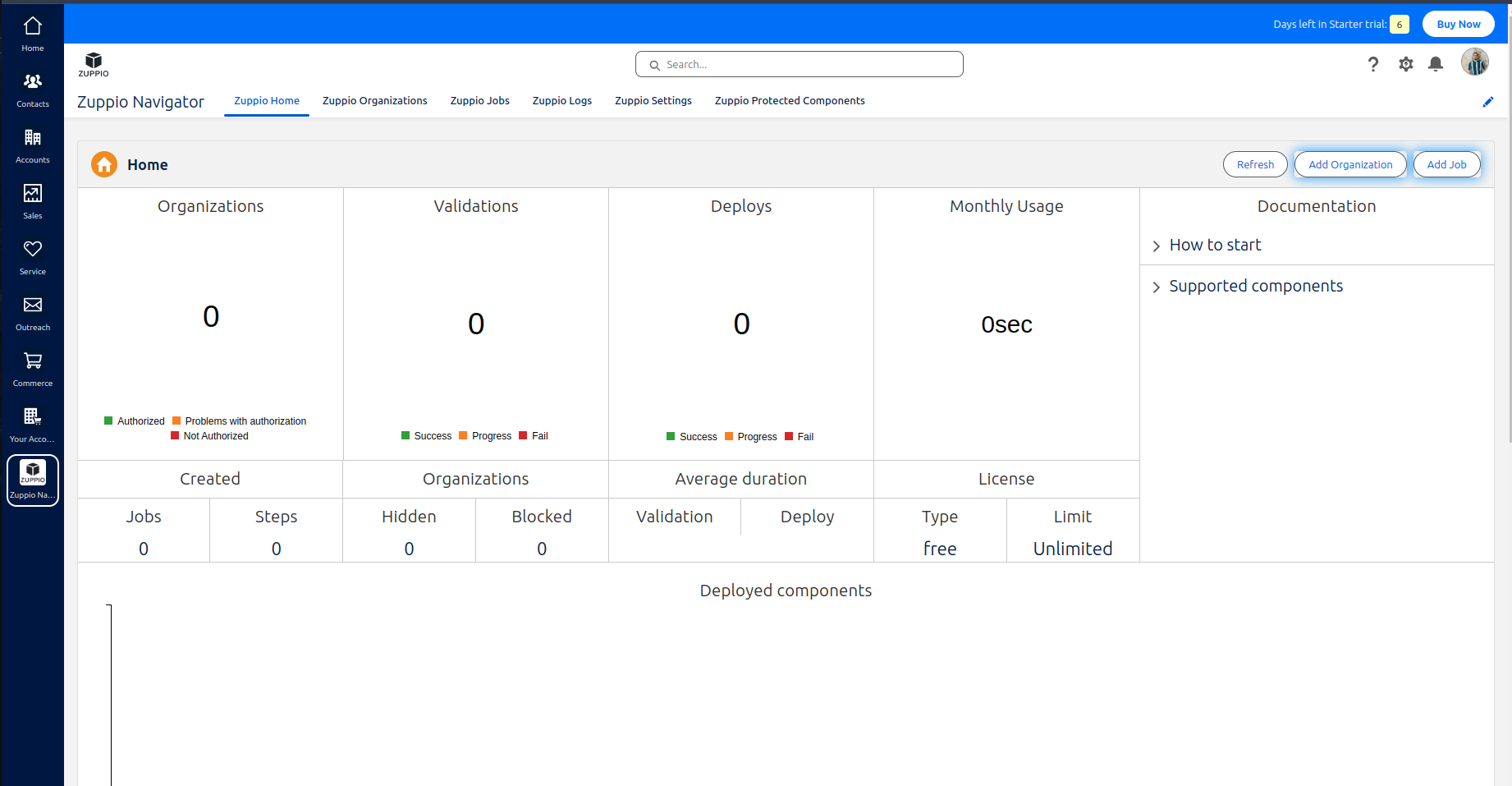
Task: Switch to Zuppio Logs tab
Action: pyautogui.click(x=562, y=101)
